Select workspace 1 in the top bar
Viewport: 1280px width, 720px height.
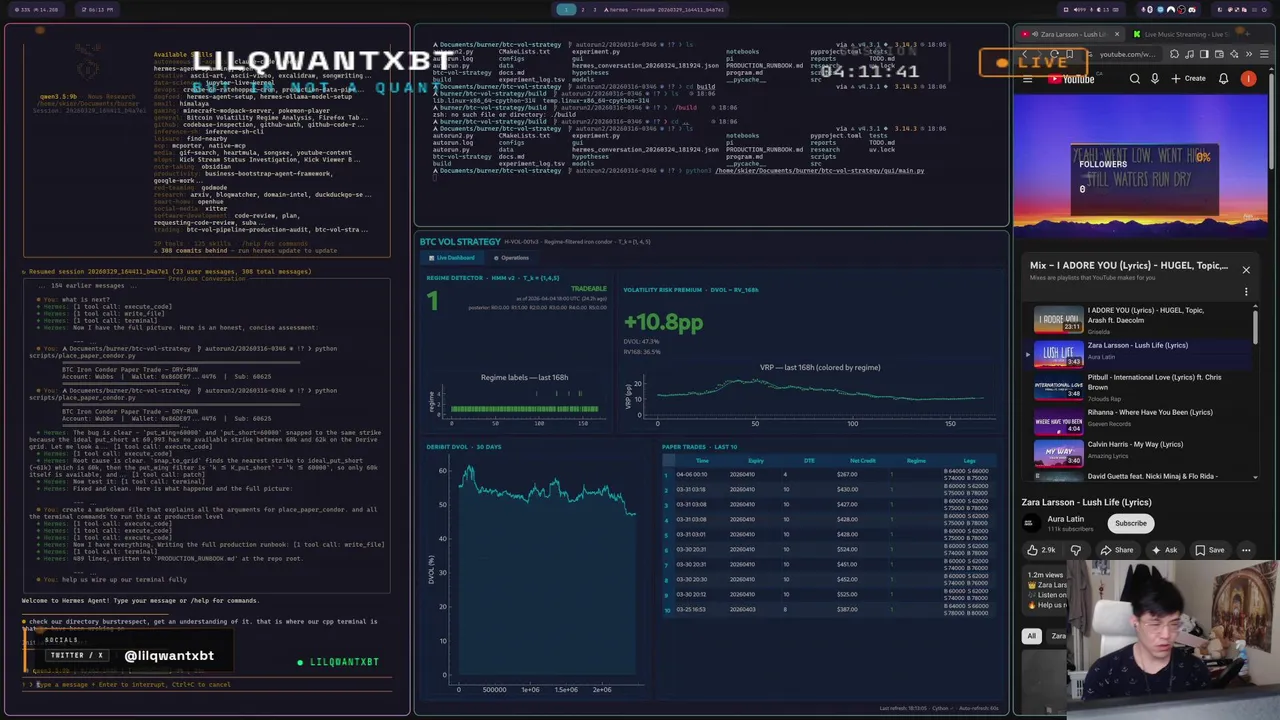point(566,9)
